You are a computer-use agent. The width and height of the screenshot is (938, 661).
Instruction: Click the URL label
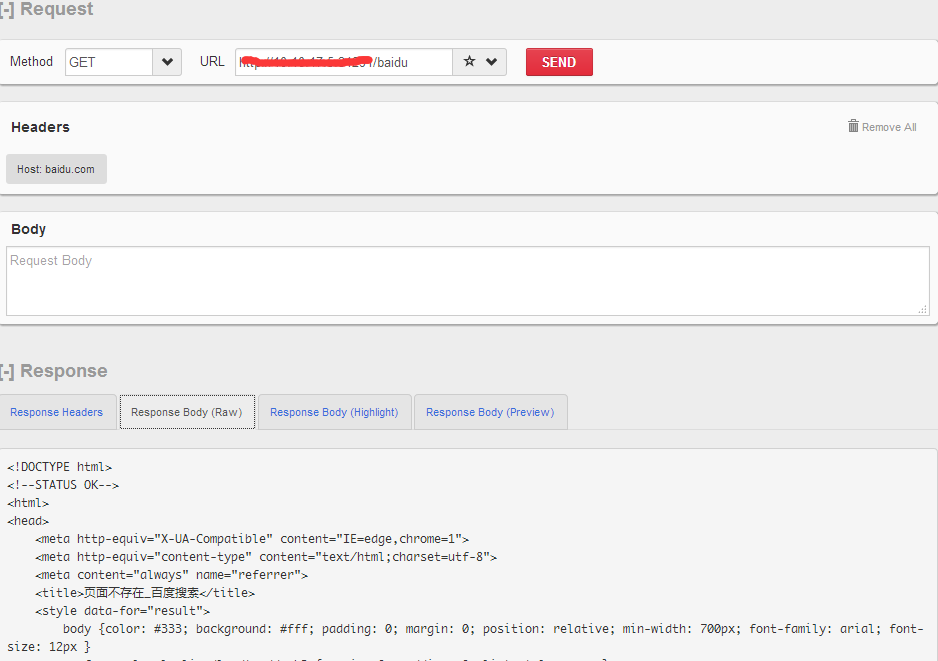pyautogui.click(x=212, y=62)
